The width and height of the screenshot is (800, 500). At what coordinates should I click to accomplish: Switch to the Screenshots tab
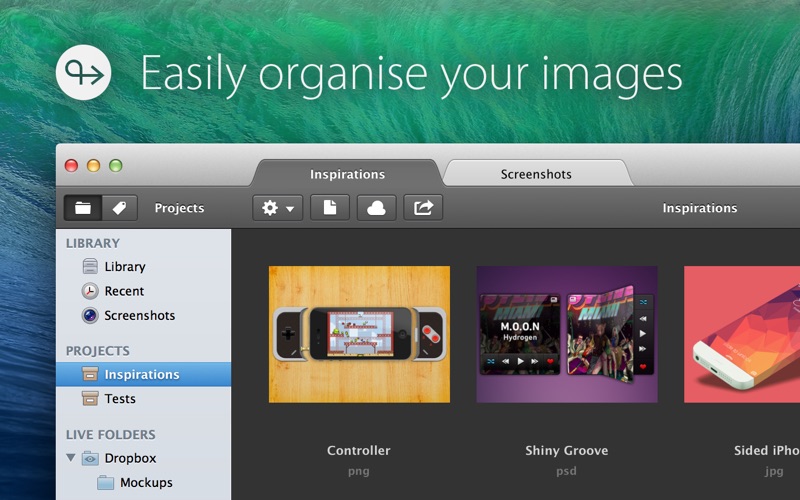pyautogui.click(x=536, y=174)
